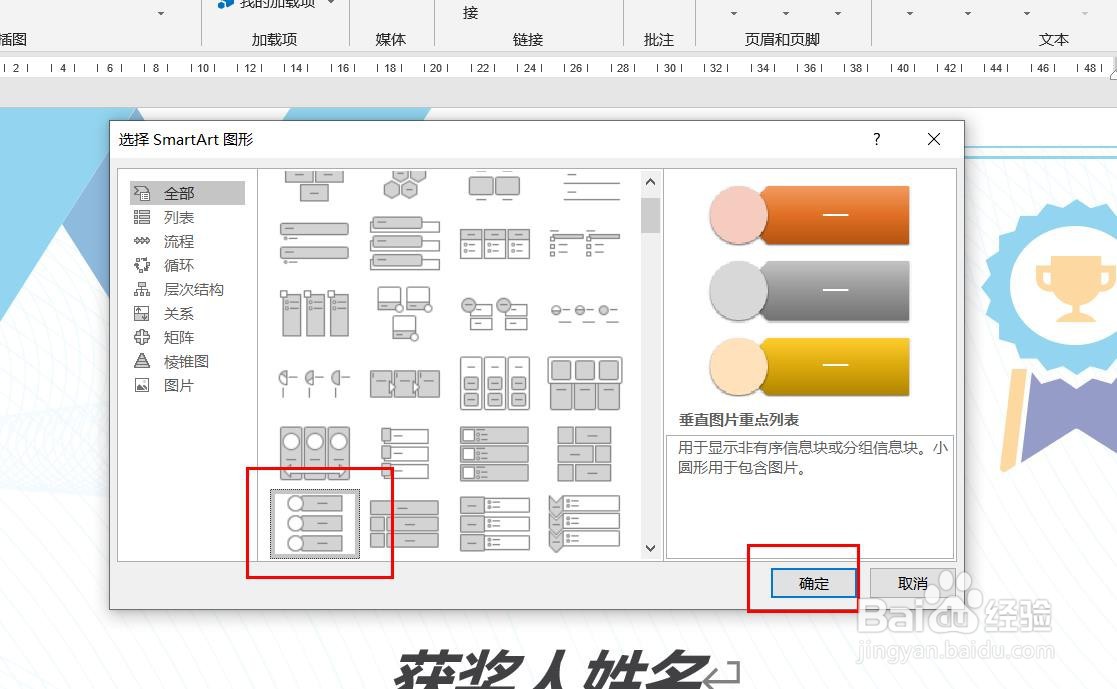Click the layout list scroll-down arrow
Viewport: 1117px width, 689px height.
click(650, 548)
